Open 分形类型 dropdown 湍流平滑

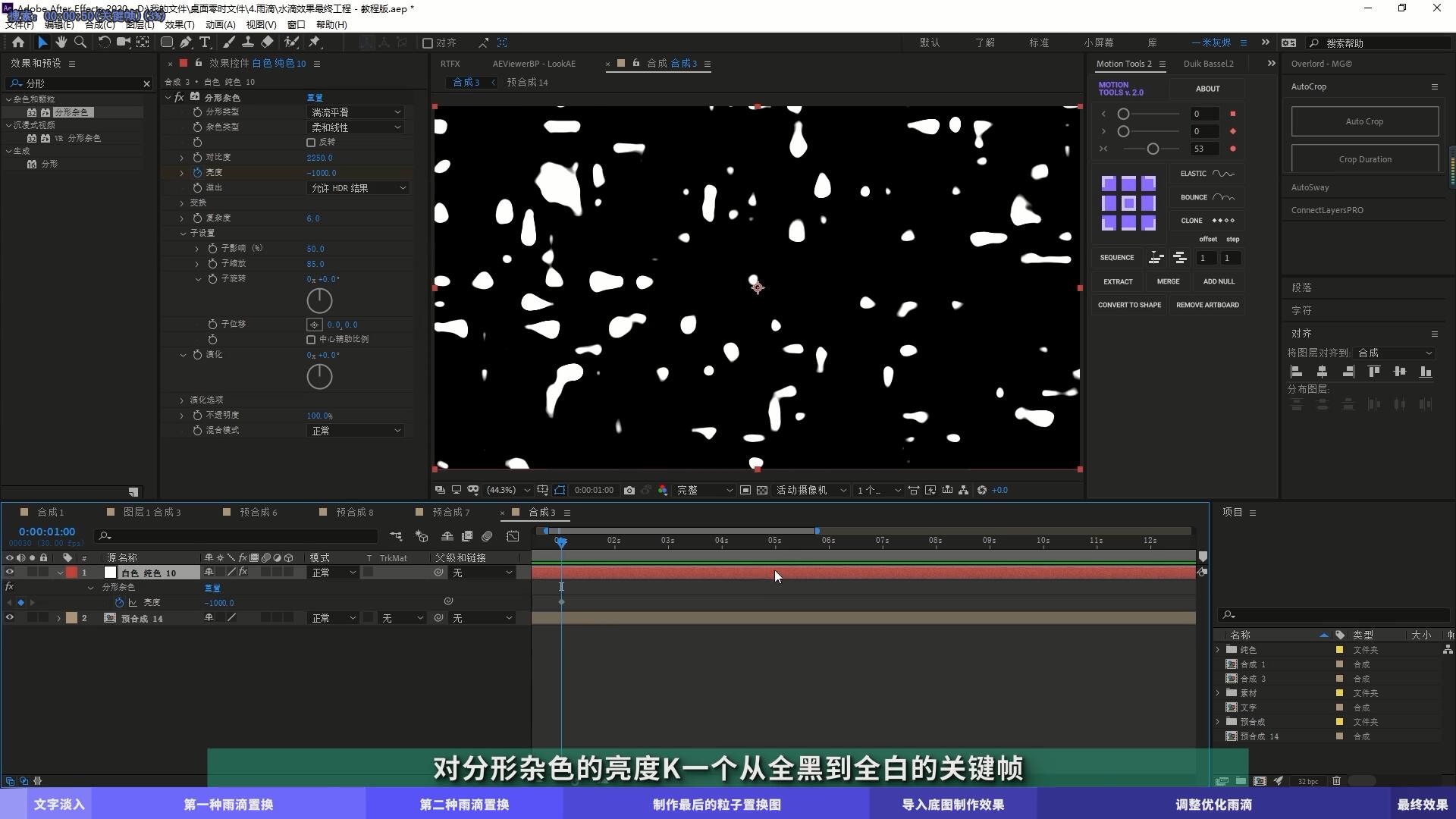click(x=356, y=112)
